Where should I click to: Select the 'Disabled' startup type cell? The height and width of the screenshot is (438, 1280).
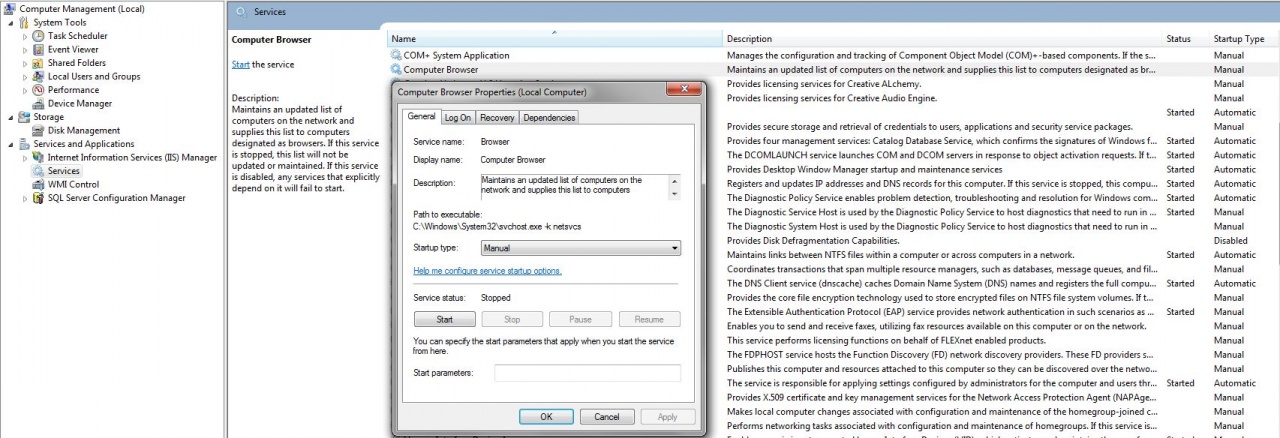coord(1231,241)
